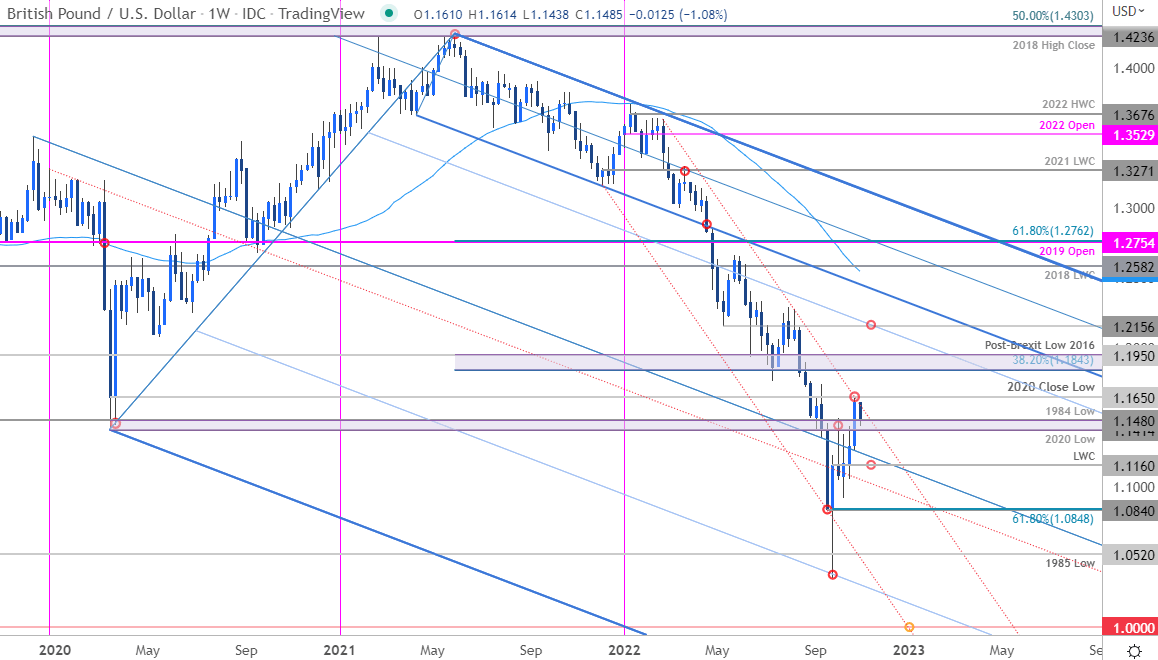This screenshot has width=1158, height=660.
Task: Select the 1.2582 price level label
Action: point(1130,266)
